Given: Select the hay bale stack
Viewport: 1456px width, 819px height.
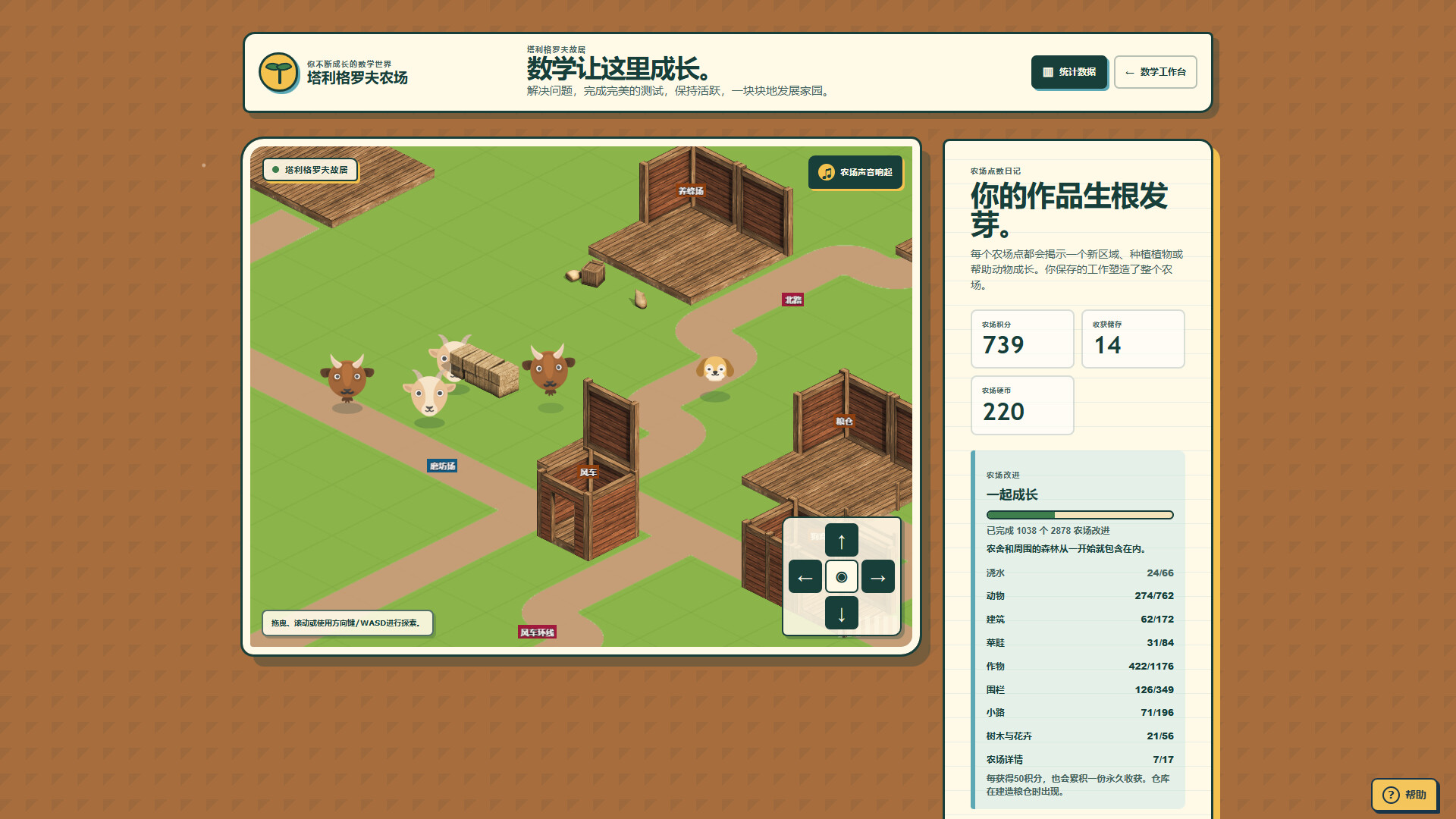Looking at the screenshot, I should point(485,370).
